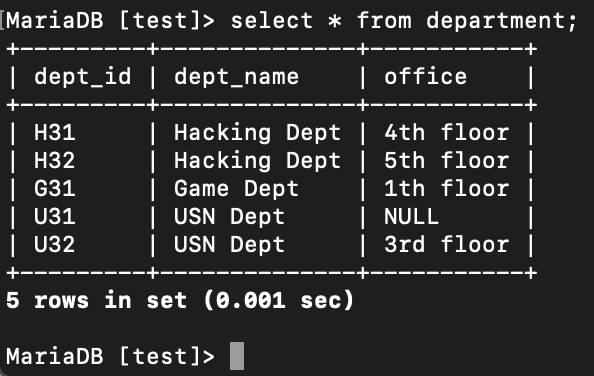Click the '1th floor' office value

pos(447,189)
